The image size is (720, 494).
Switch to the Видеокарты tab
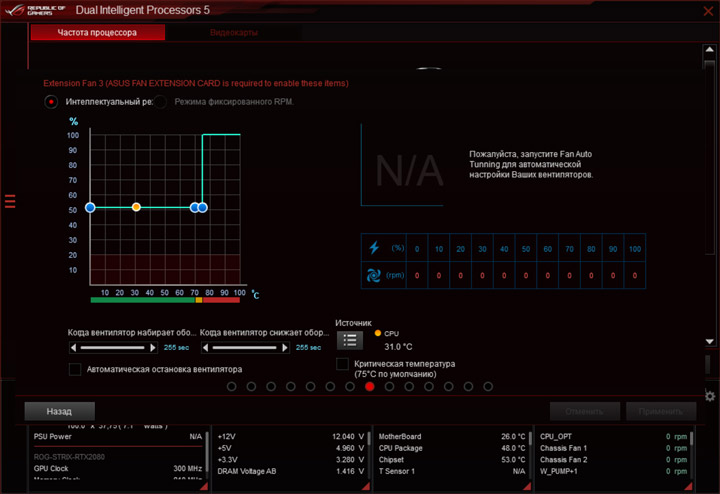point(234,33)
